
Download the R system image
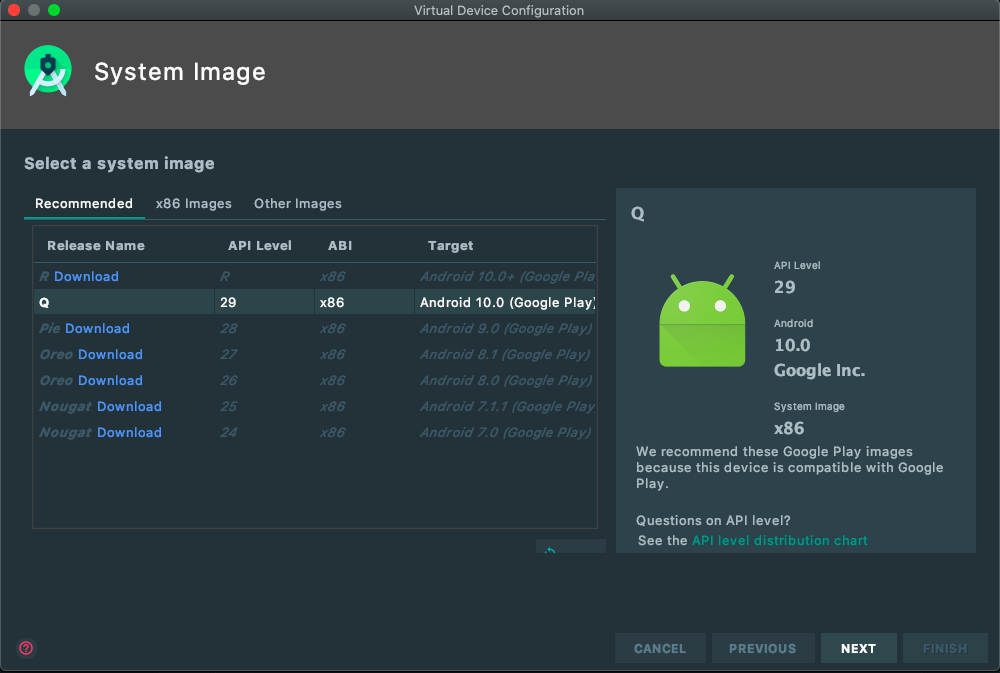(87, 276)
